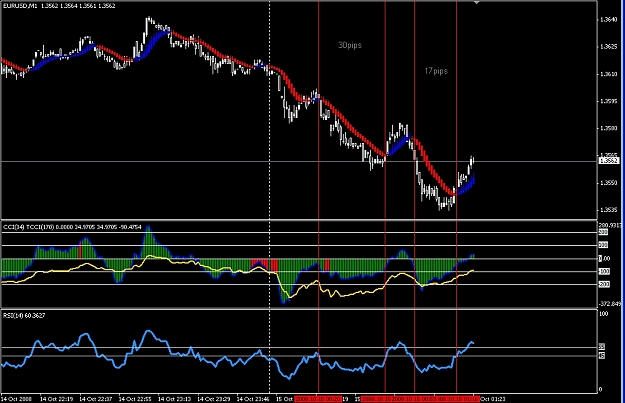Click the 14 Oct 23:29 time label
The width and height of the screenshot is (625, 403).
214,399
